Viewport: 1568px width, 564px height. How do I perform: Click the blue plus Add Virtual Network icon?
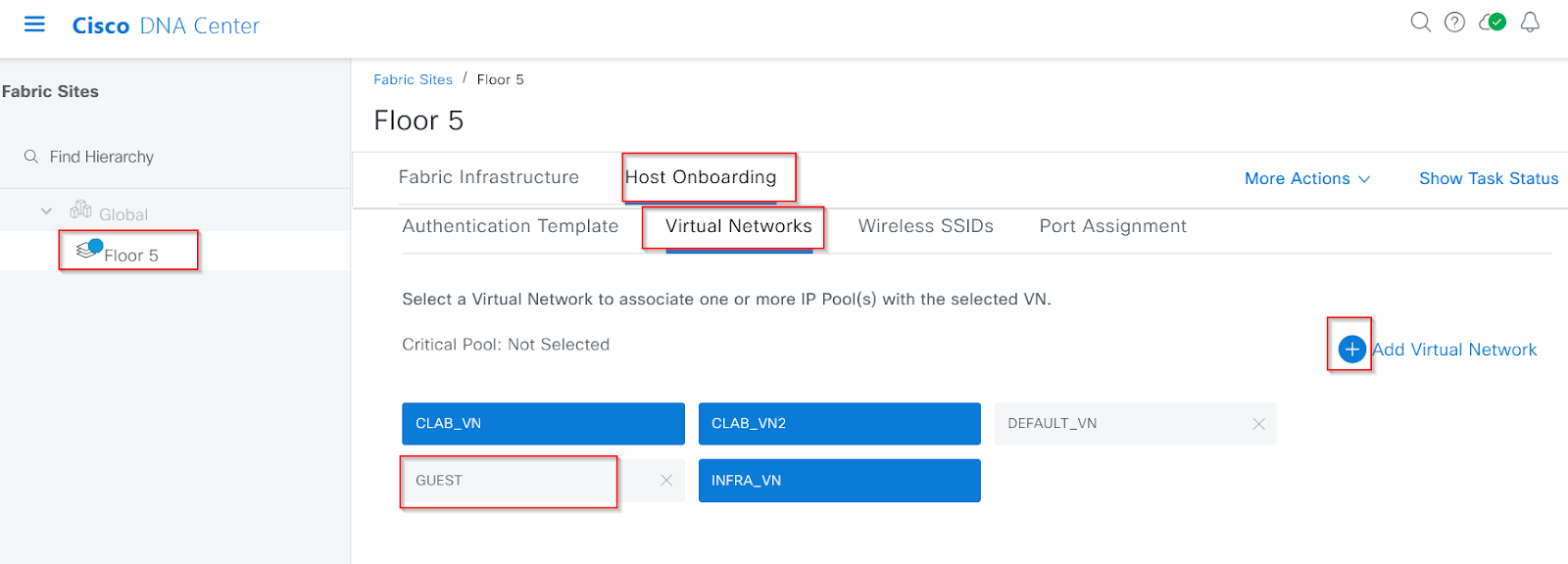coord(1351,350)
